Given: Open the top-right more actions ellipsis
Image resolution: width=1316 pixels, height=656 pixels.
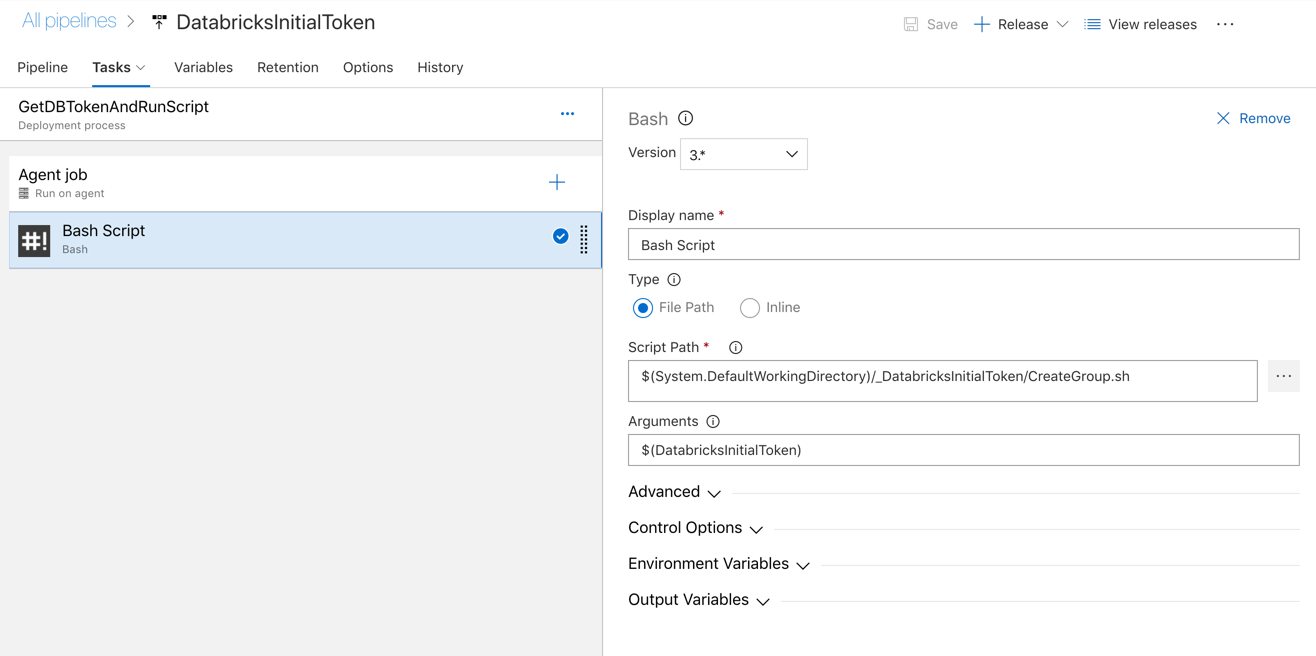Looking at the screenshot, I should 1225,24.
